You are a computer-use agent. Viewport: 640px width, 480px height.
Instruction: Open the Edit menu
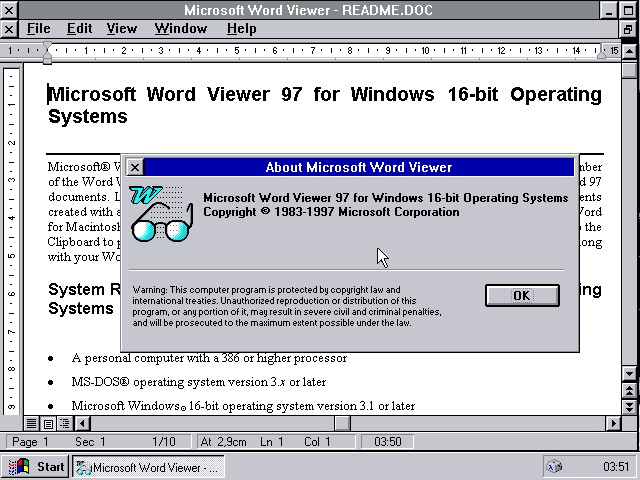click(x=79, y=29)
